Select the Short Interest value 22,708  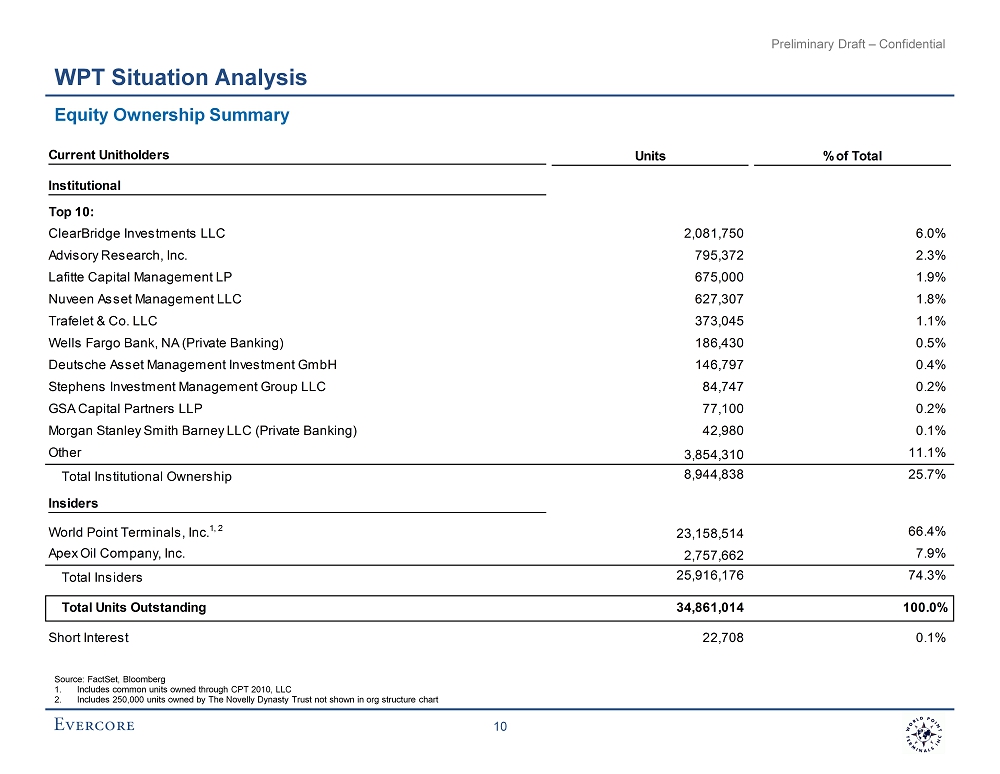coord(720,637)
